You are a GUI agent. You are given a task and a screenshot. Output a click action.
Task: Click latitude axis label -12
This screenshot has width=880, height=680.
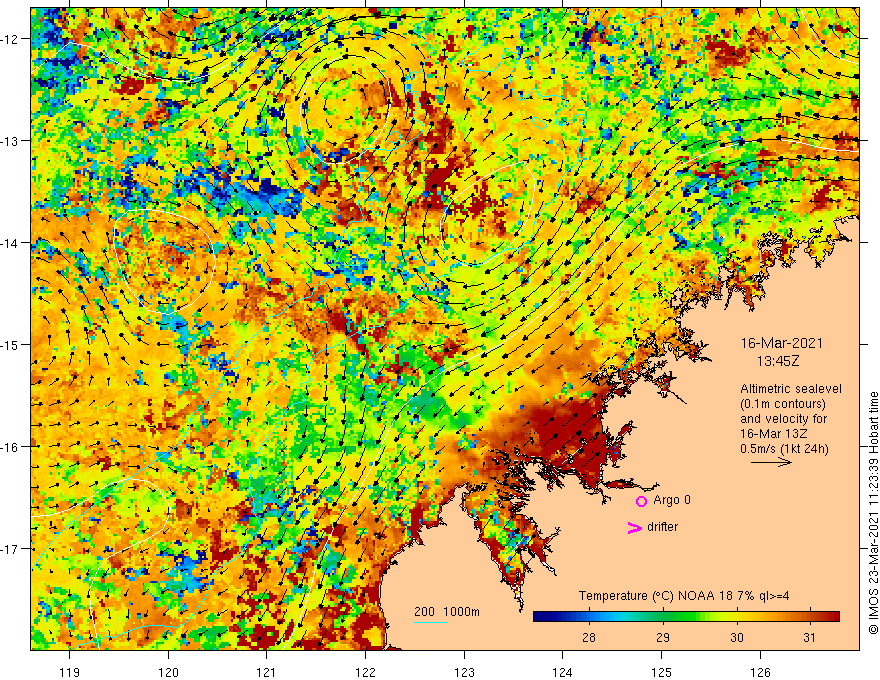(x=10, y=39)
